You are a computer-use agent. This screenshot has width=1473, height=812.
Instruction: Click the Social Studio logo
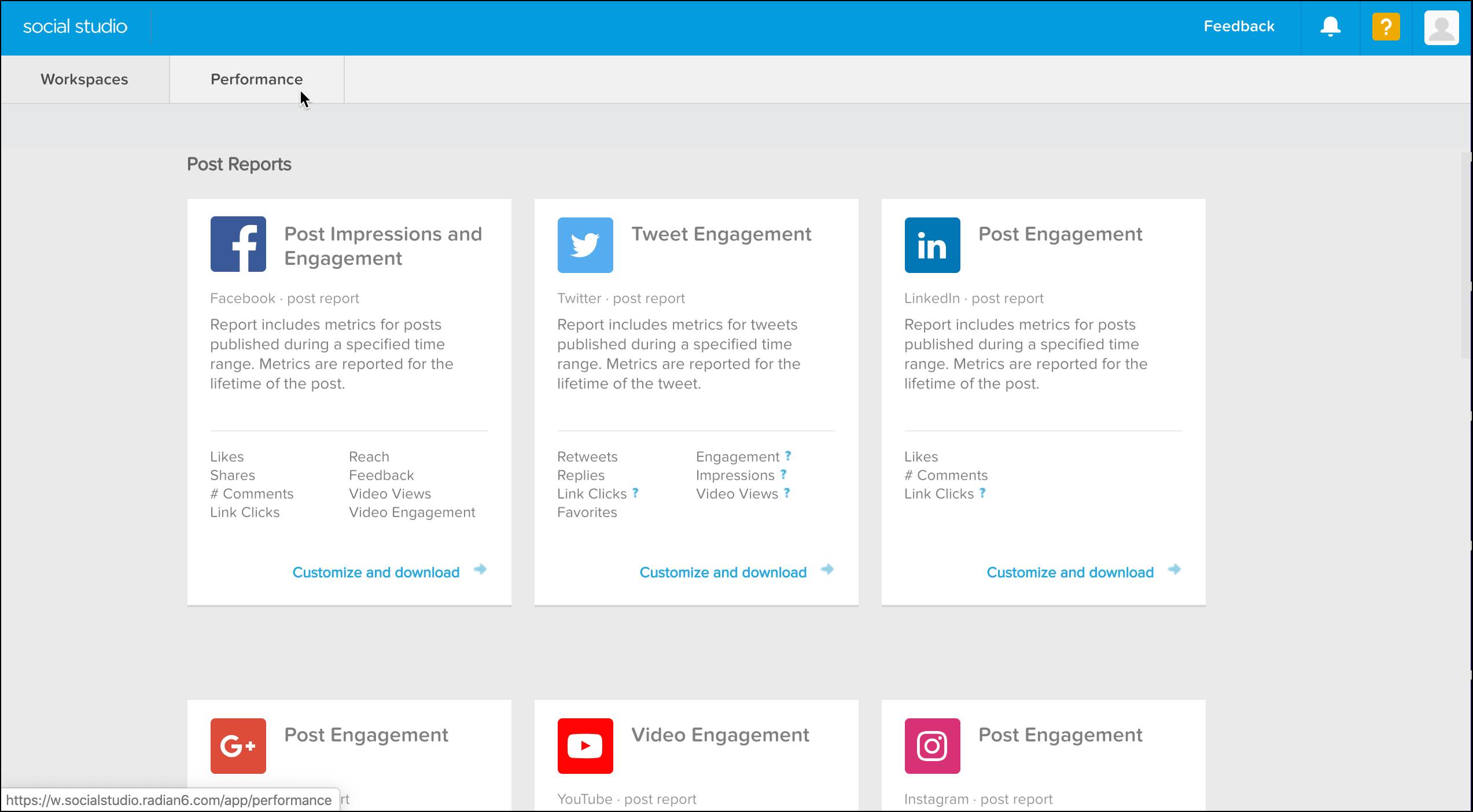point(75,27)
